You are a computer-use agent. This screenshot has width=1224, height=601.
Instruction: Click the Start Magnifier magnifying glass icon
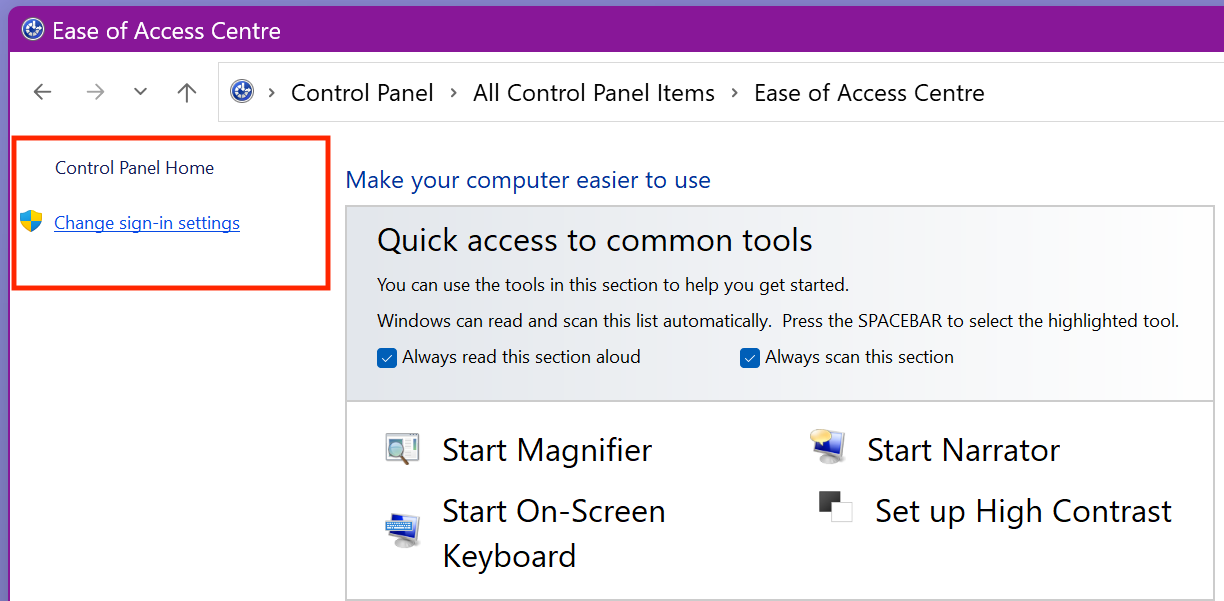pyautogui.click(x=401, y=449)
